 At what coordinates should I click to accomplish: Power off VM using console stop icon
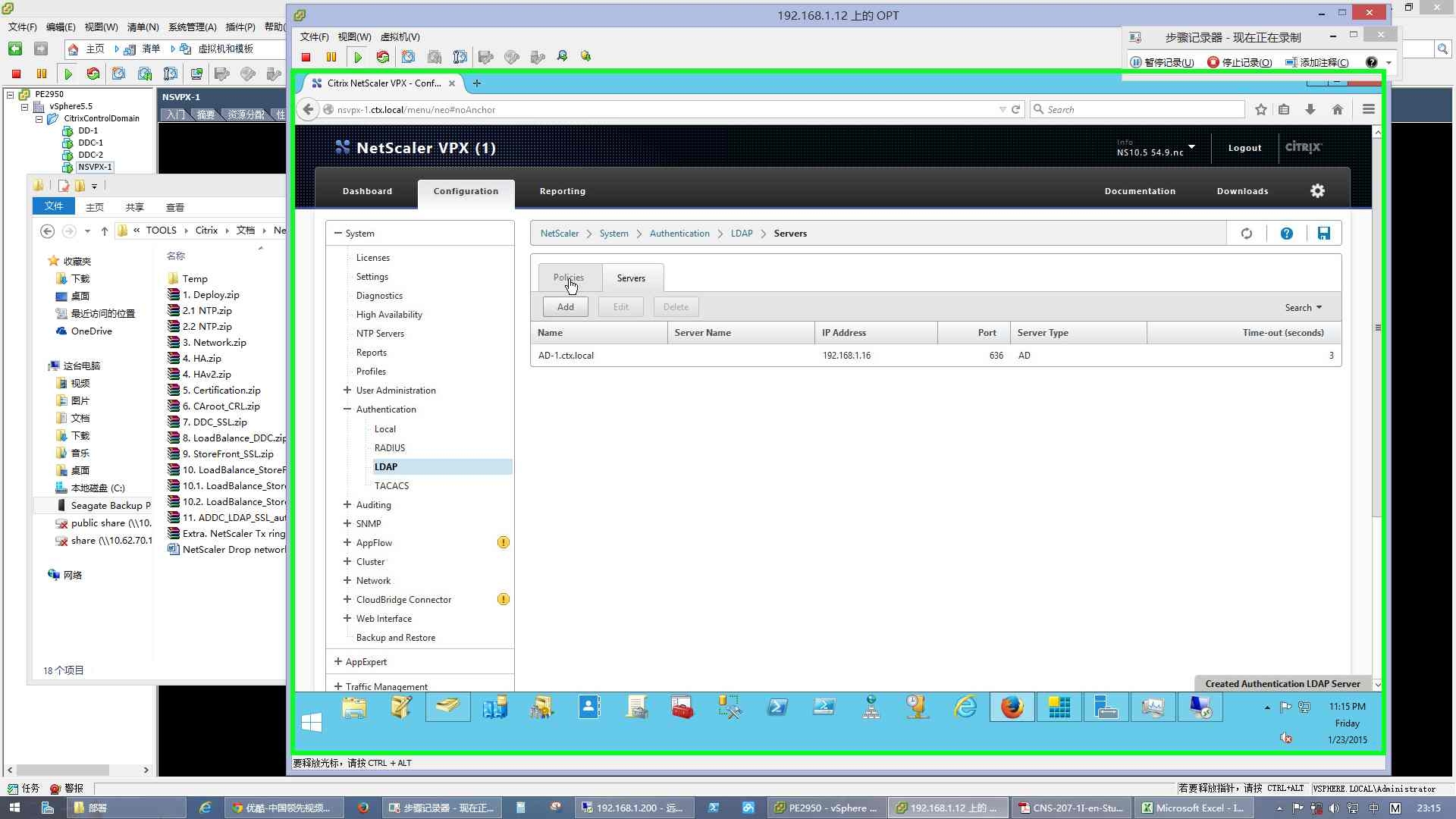306,57
